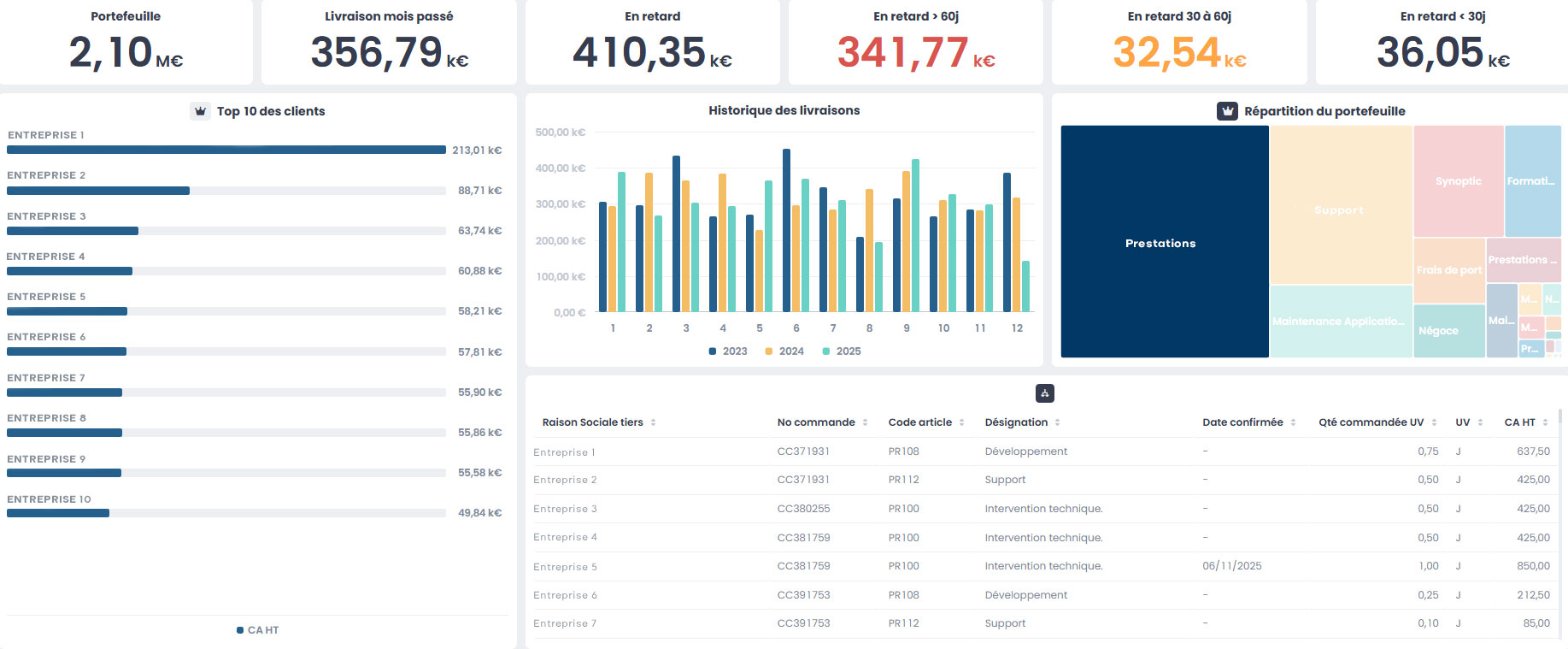Toggle the 2025 legend entry
Screen dimensions: 1568x649
click(842, 351)
